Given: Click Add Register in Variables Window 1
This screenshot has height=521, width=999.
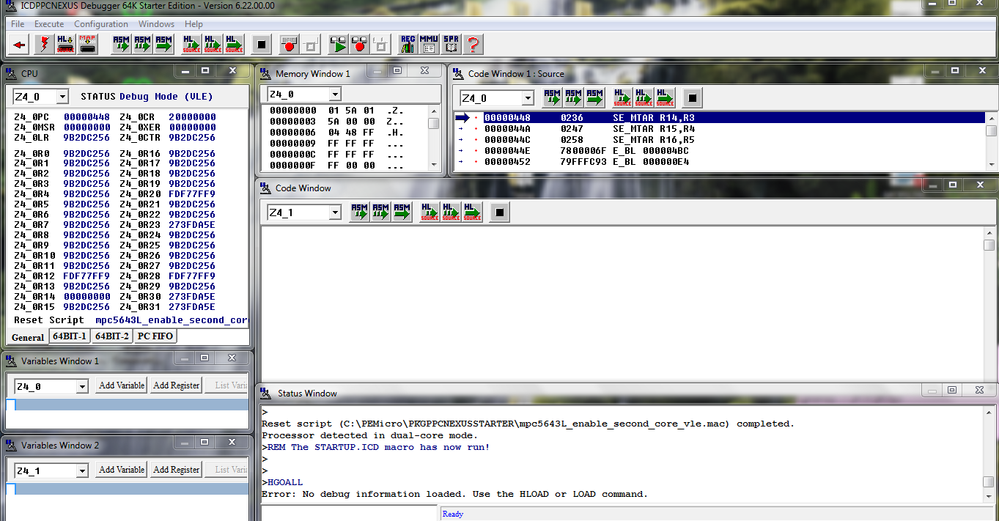Looking at the screenshot, I should [x=176, y=385].
